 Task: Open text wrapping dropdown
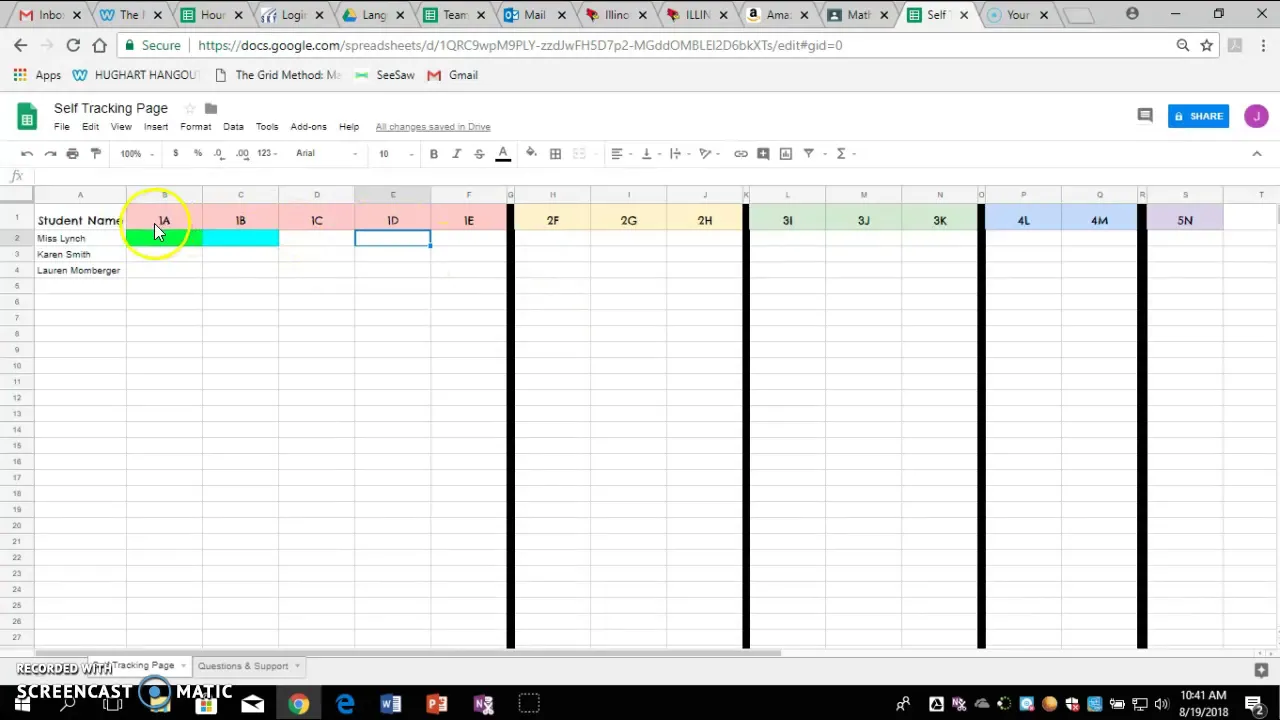[680, 153]
